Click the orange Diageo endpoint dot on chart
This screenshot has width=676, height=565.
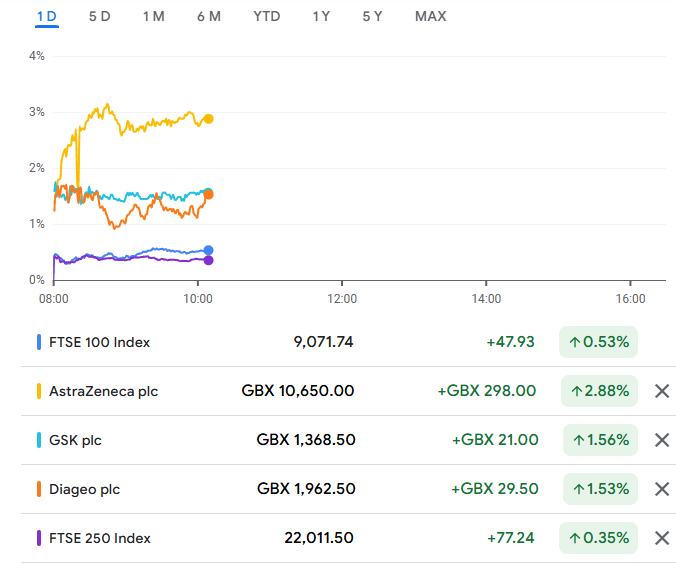pos(208,195)
